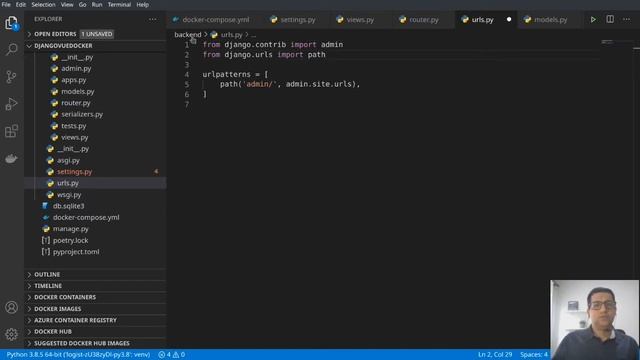
Task: Open Explorer views and more actions ellipsis
Action: pyautogui.click(x=153, y=19)
